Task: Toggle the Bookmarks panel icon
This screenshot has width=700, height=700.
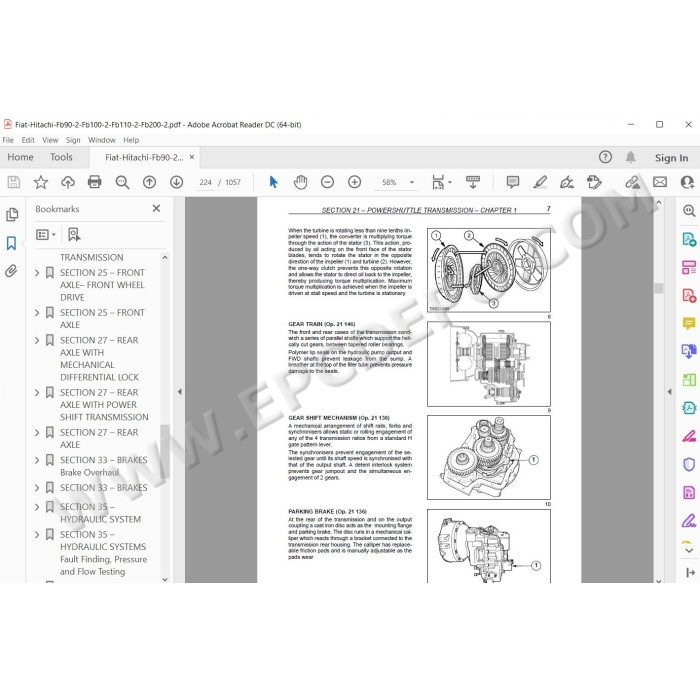Action: [11, 243]
